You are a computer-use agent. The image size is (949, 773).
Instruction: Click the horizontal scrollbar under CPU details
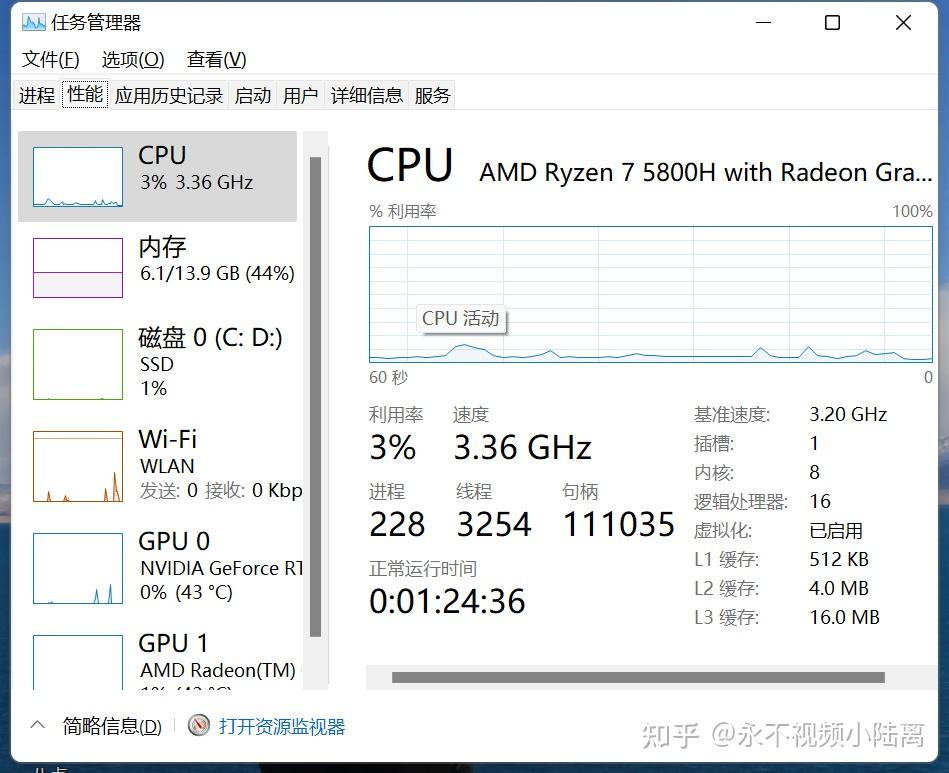(638, 677)
